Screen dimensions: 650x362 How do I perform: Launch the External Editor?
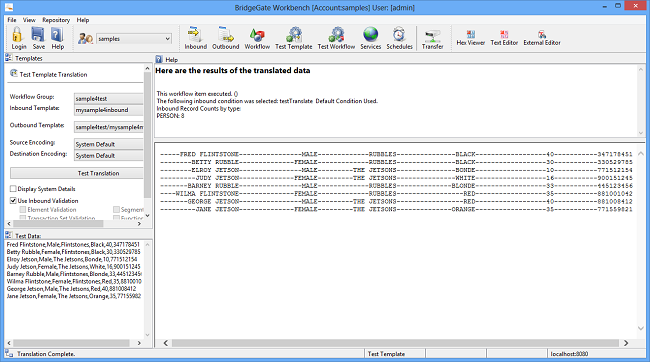click(541, 37)
